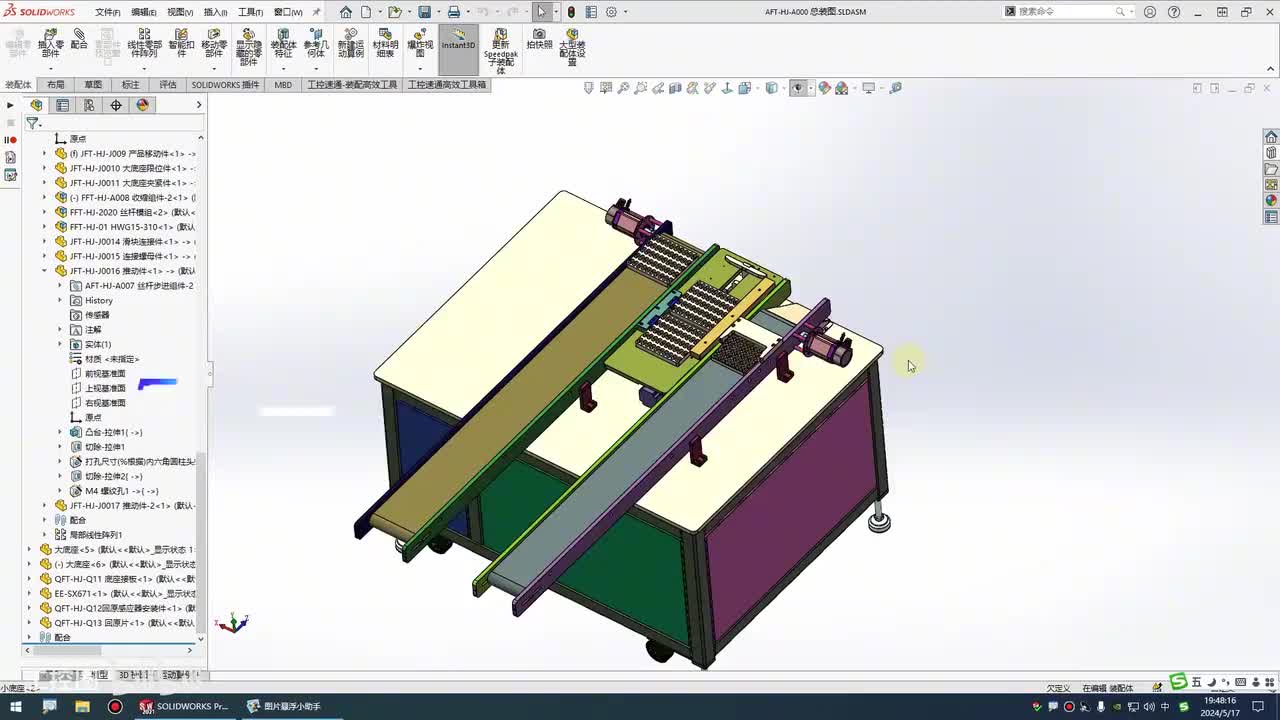Open the 窗口(W) menu
The width and height of the screenshot is (1280, 720).
click(x=288, y=12)
